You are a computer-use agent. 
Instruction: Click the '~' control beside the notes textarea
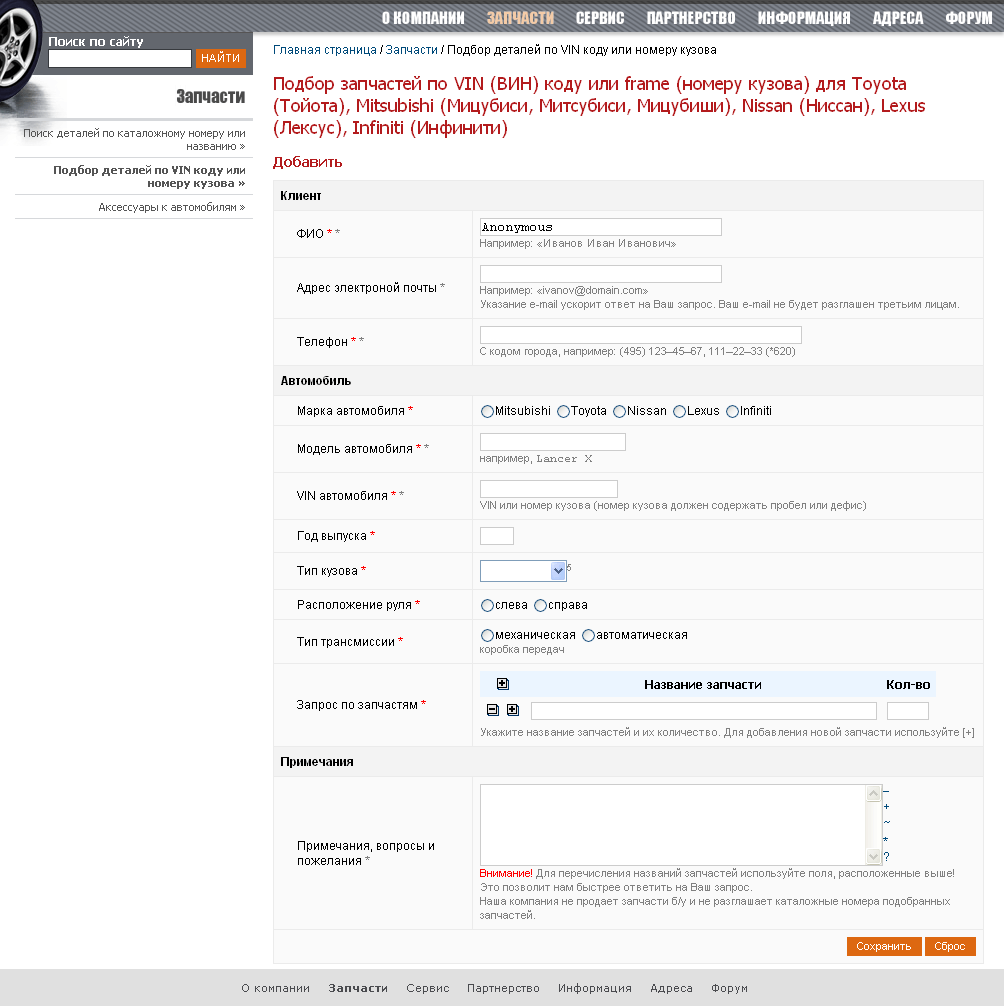(x=886, y=823)
